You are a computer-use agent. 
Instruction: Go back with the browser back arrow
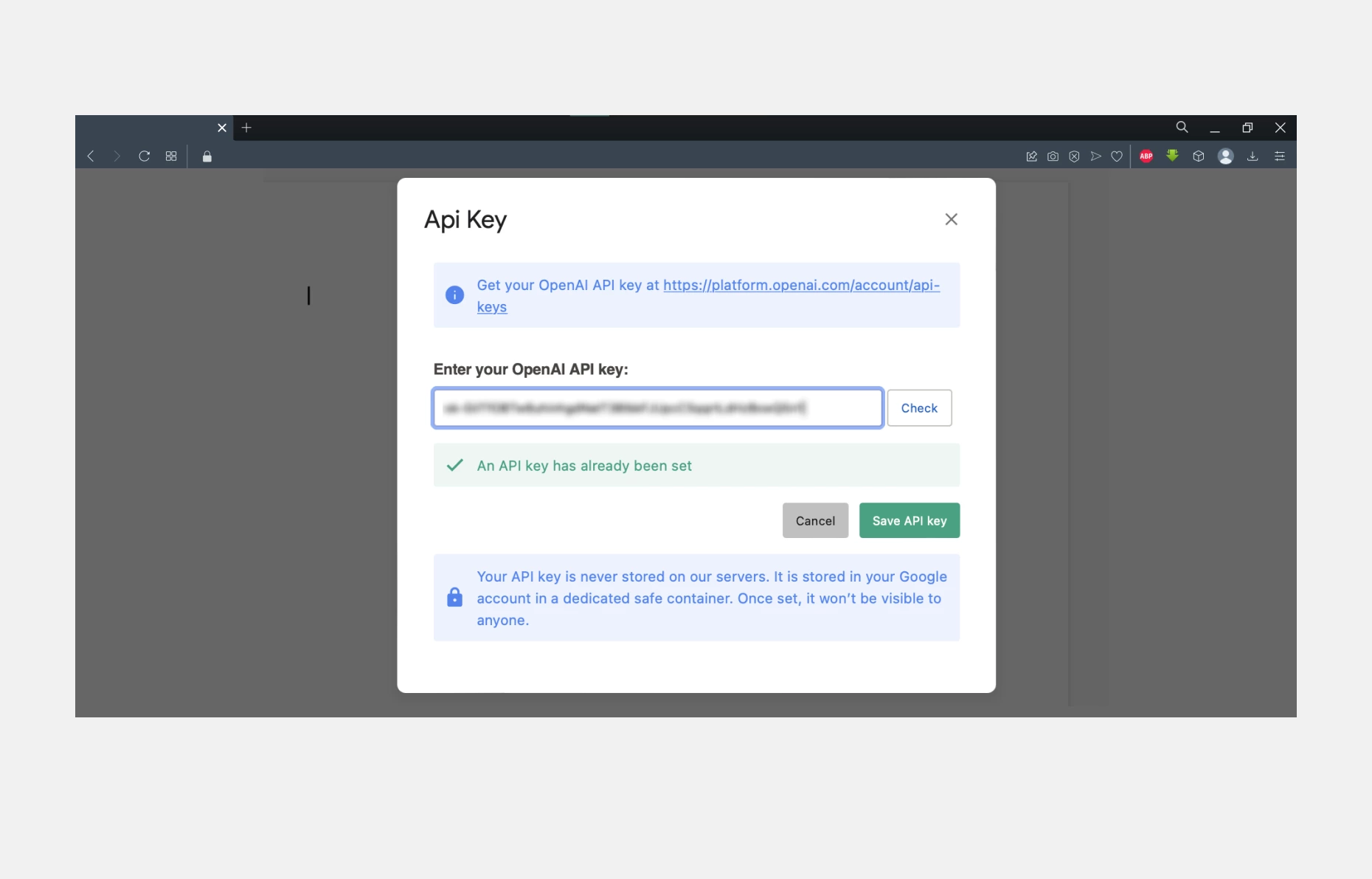pos(91,156)
